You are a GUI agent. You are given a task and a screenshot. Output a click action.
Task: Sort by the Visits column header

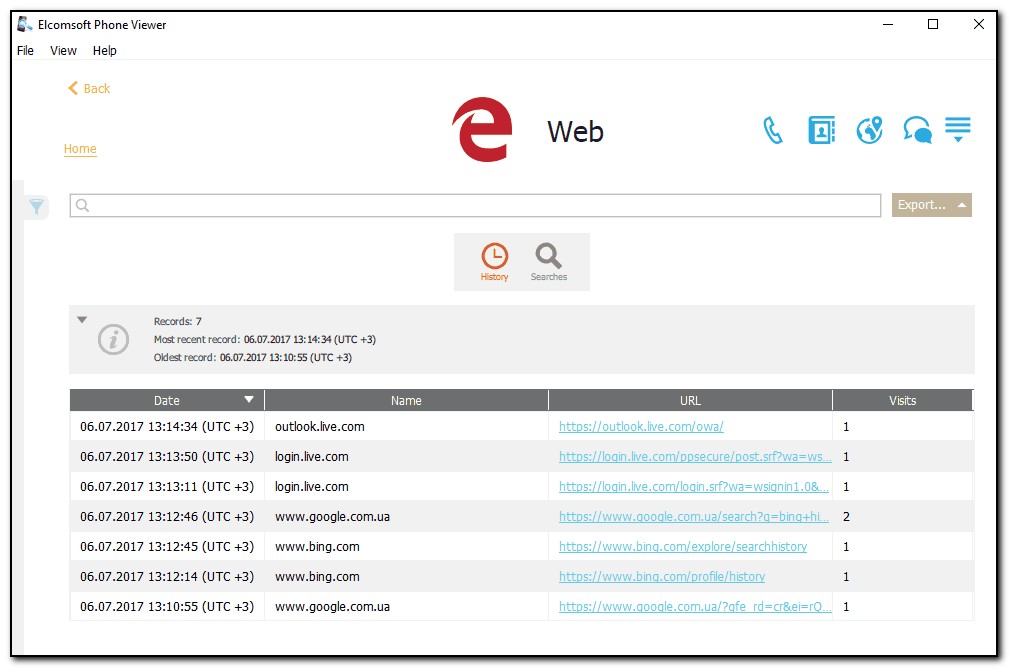coord(902,400)
